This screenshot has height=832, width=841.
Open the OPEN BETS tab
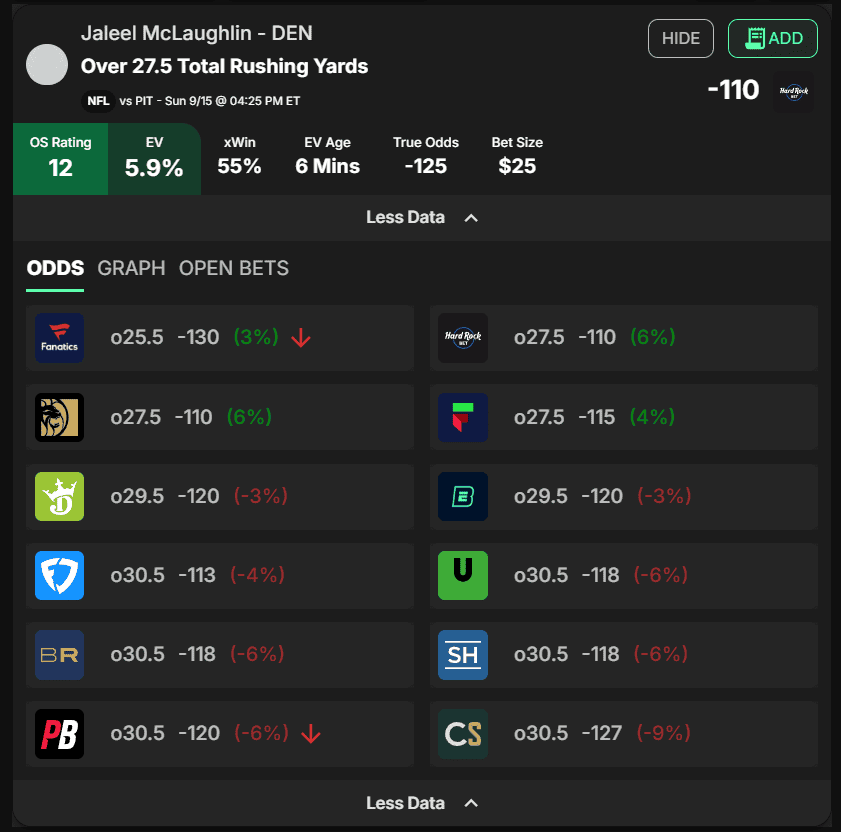click(x=233, y=268)
